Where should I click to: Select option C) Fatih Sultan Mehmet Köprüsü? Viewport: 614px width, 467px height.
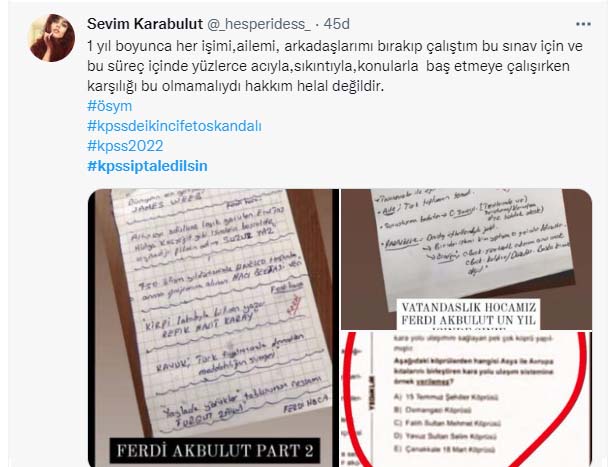(x=447, y=423)
